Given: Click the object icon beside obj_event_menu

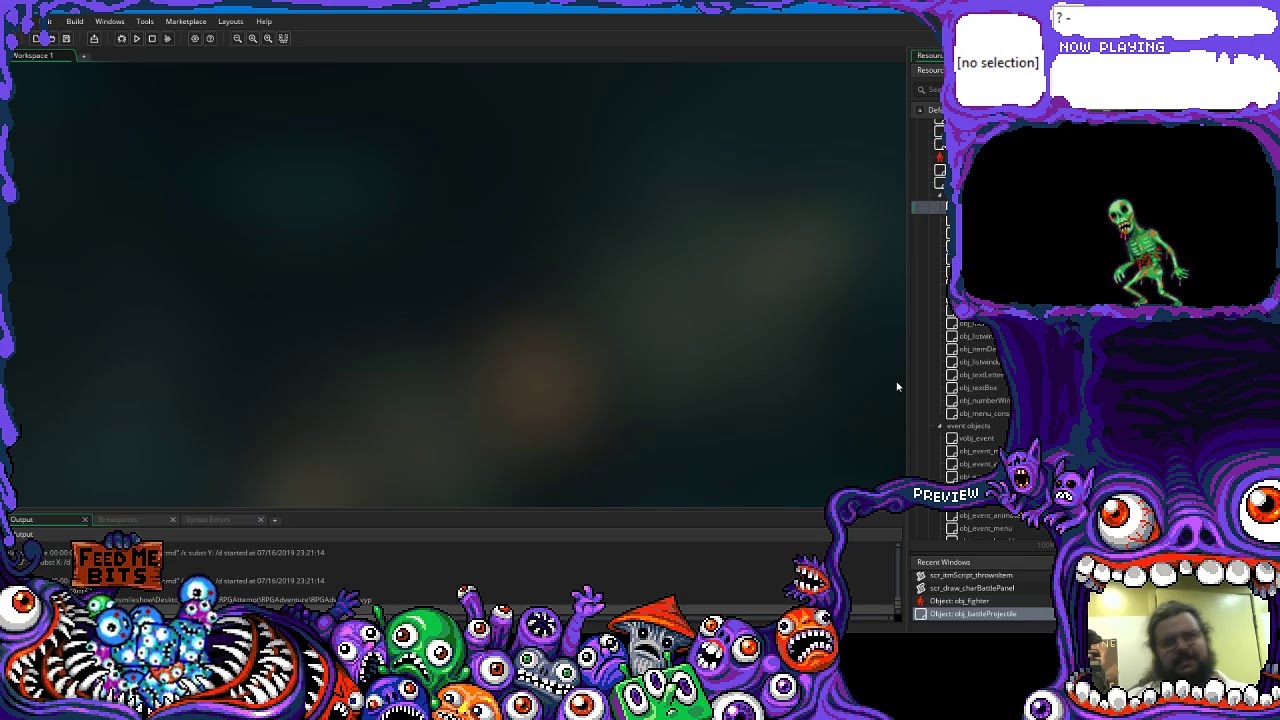Looking at the screenshot, I should pos(951,529).
